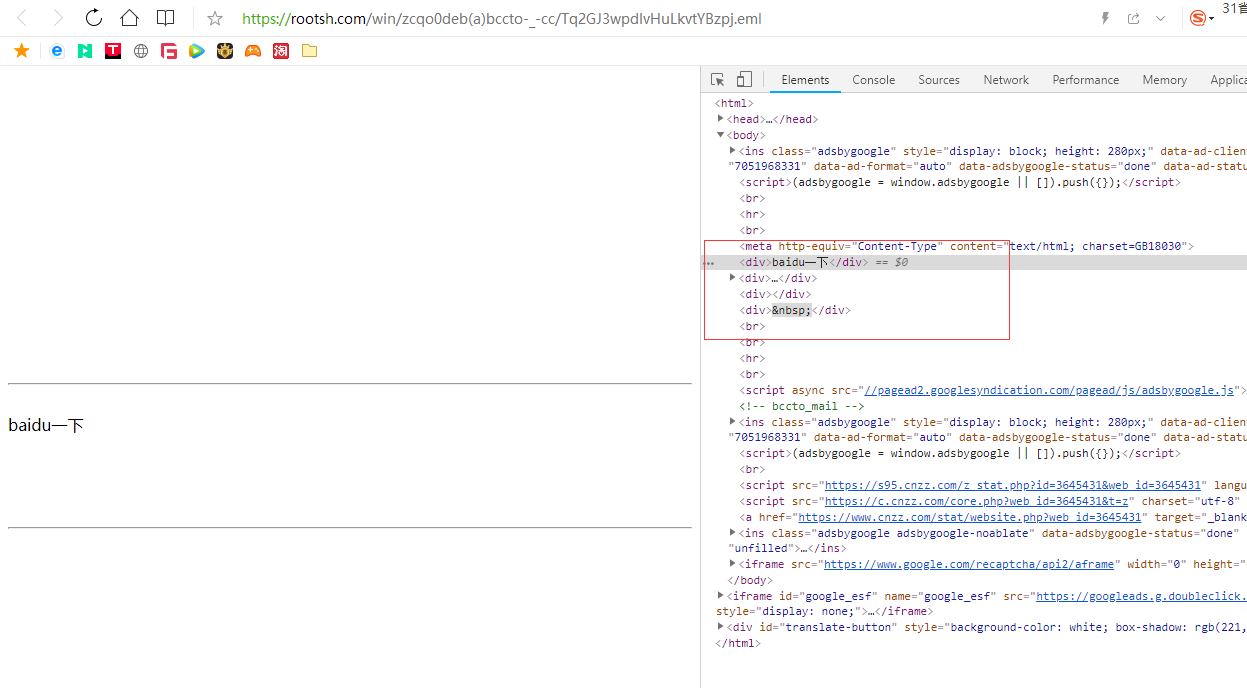The image size is (1247, 688).
Task: Toggle the device toolbar in DevTools
Action: [744, 79]
